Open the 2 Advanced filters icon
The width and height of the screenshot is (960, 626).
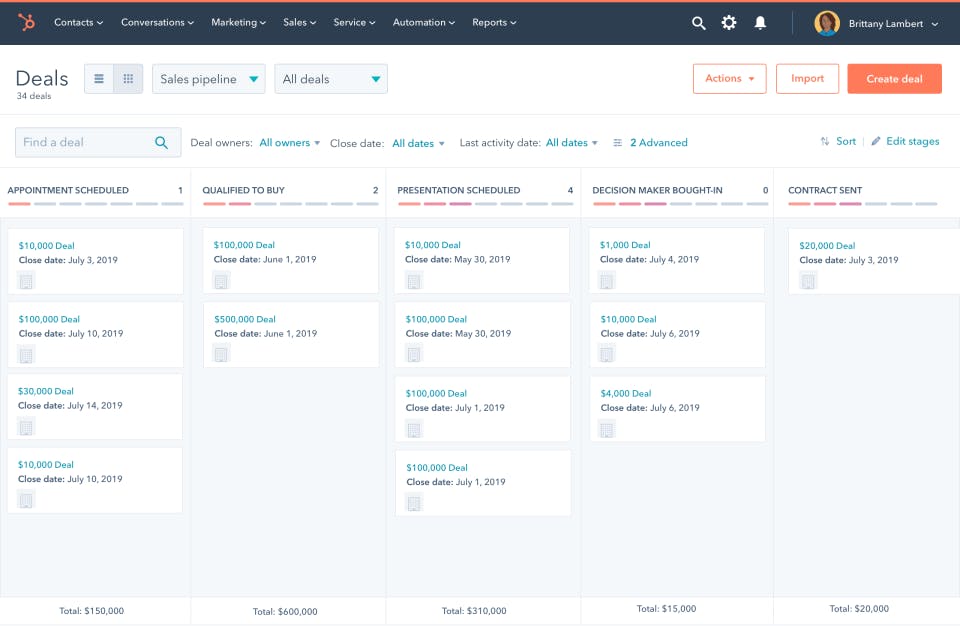pos(618,143)
